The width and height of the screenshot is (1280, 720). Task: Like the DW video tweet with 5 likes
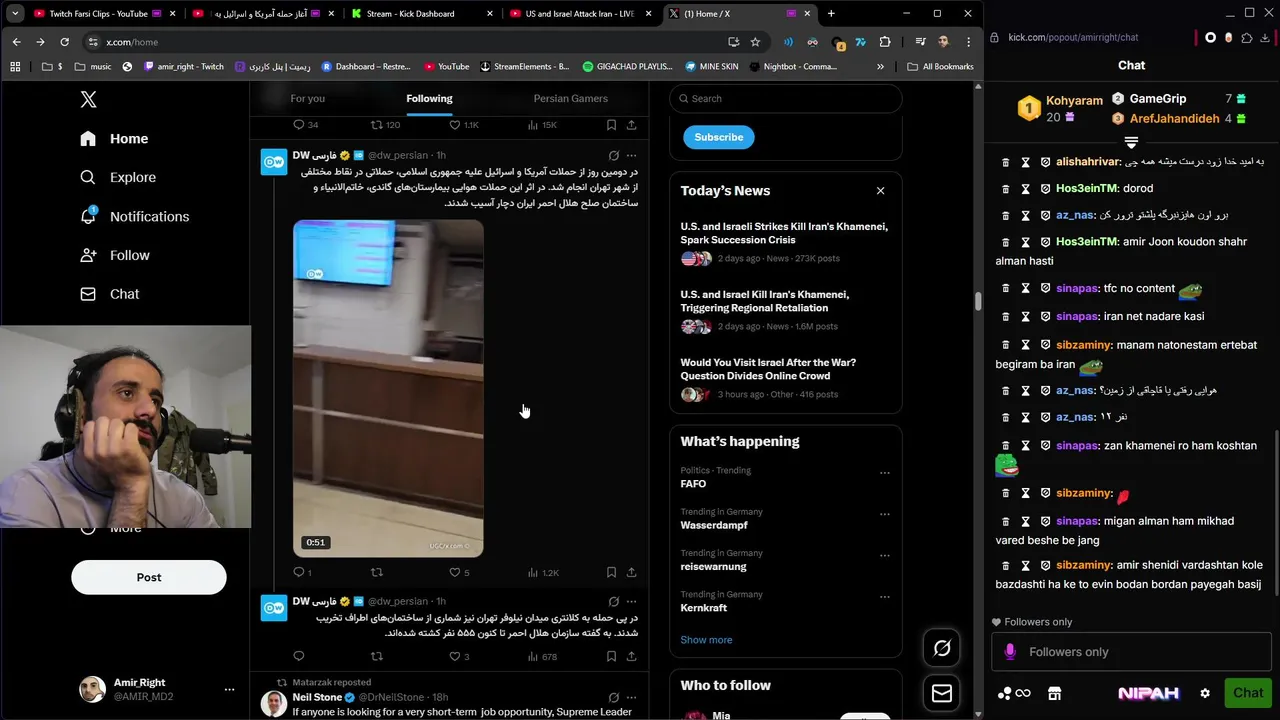pyautogui.click(x=459, y=573)
